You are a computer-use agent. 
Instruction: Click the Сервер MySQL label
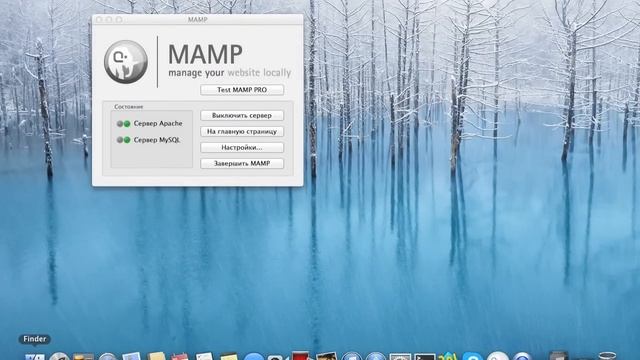(x=157, y=140)
